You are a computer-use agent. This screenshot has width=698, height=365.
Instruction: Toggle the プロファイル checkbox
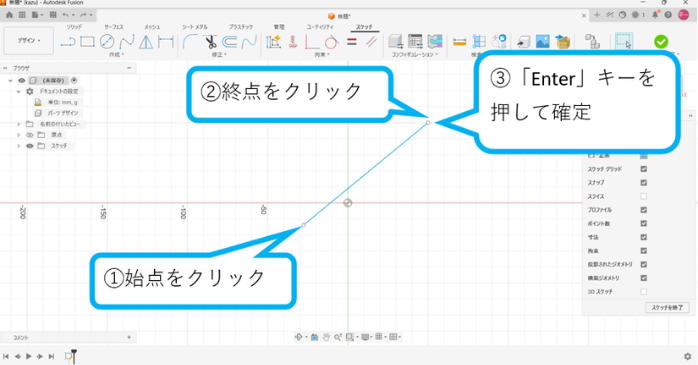[x=644, y=210]
